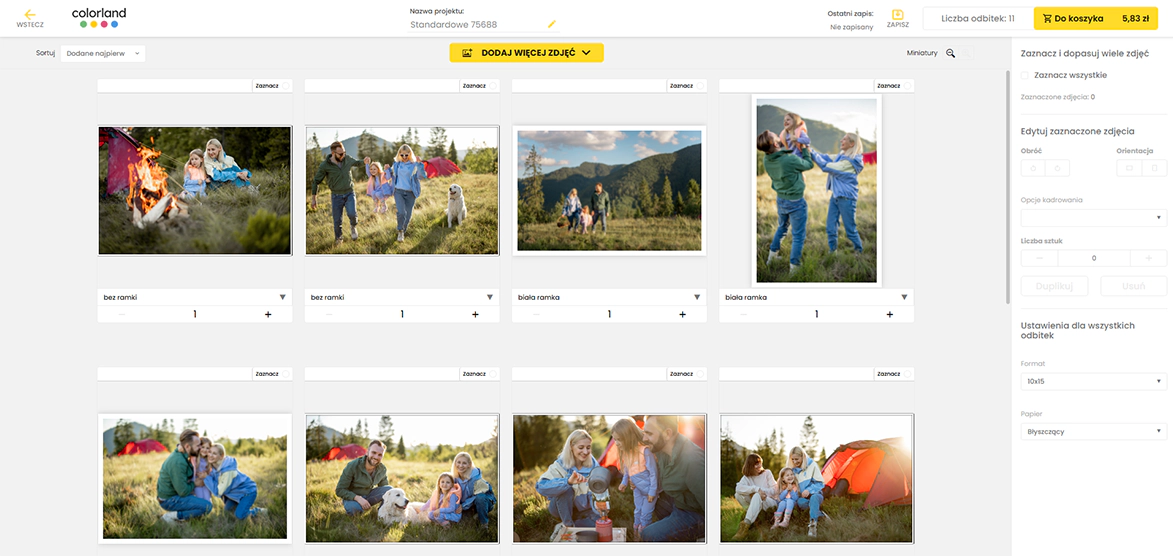Open the Opcje kadrowania dropdown
Viewport: 1173px width, 556px height.
[1094, 218]
